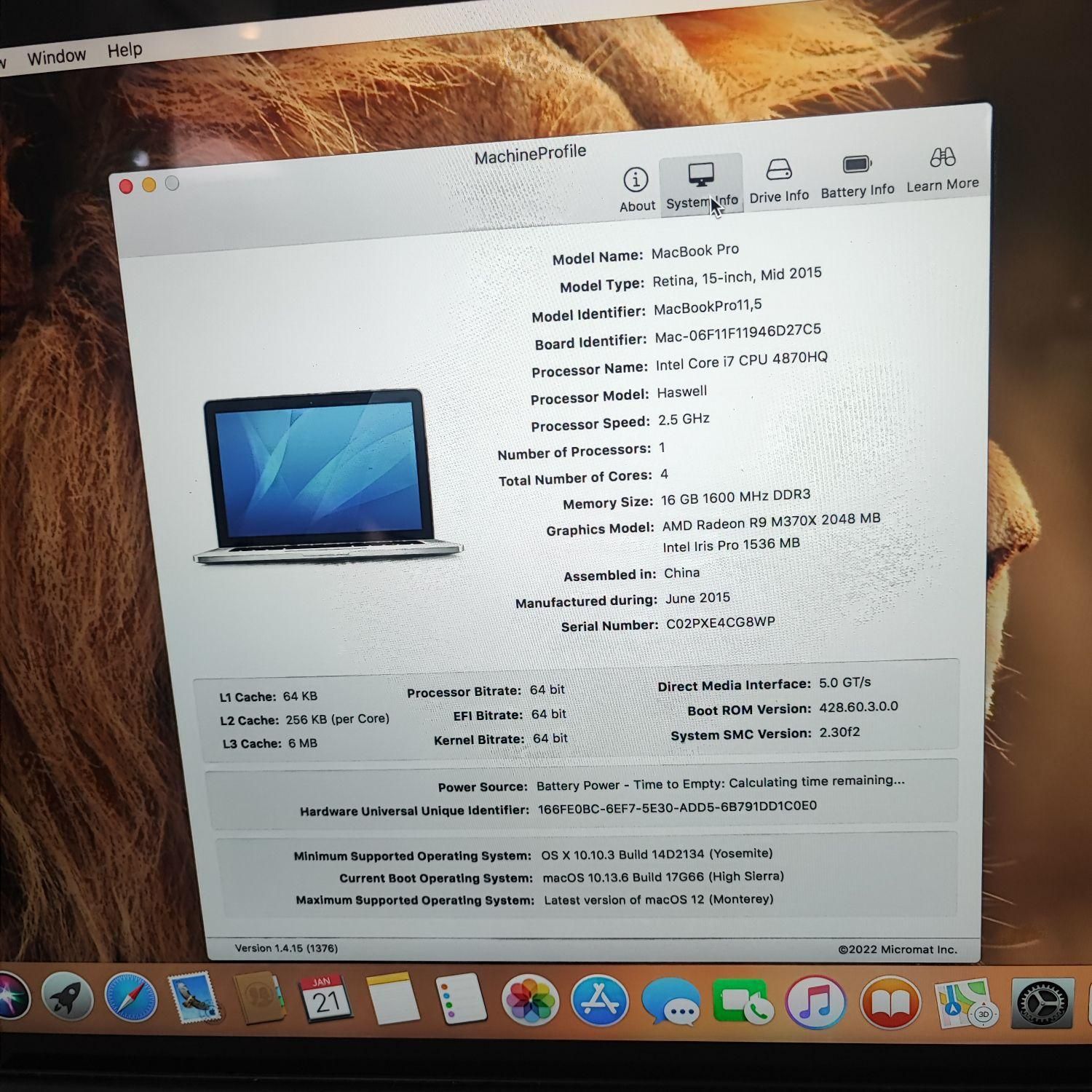This screenshot has width=1092, height=1092.
Task: Click the Battery Power time to empty text
Action: [x=721, y=783]
